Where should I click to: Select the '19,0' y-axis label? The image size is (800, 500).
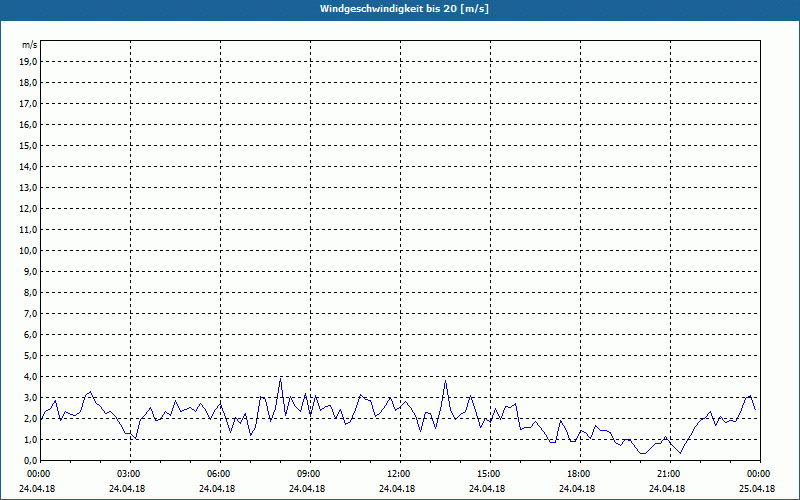29,62
